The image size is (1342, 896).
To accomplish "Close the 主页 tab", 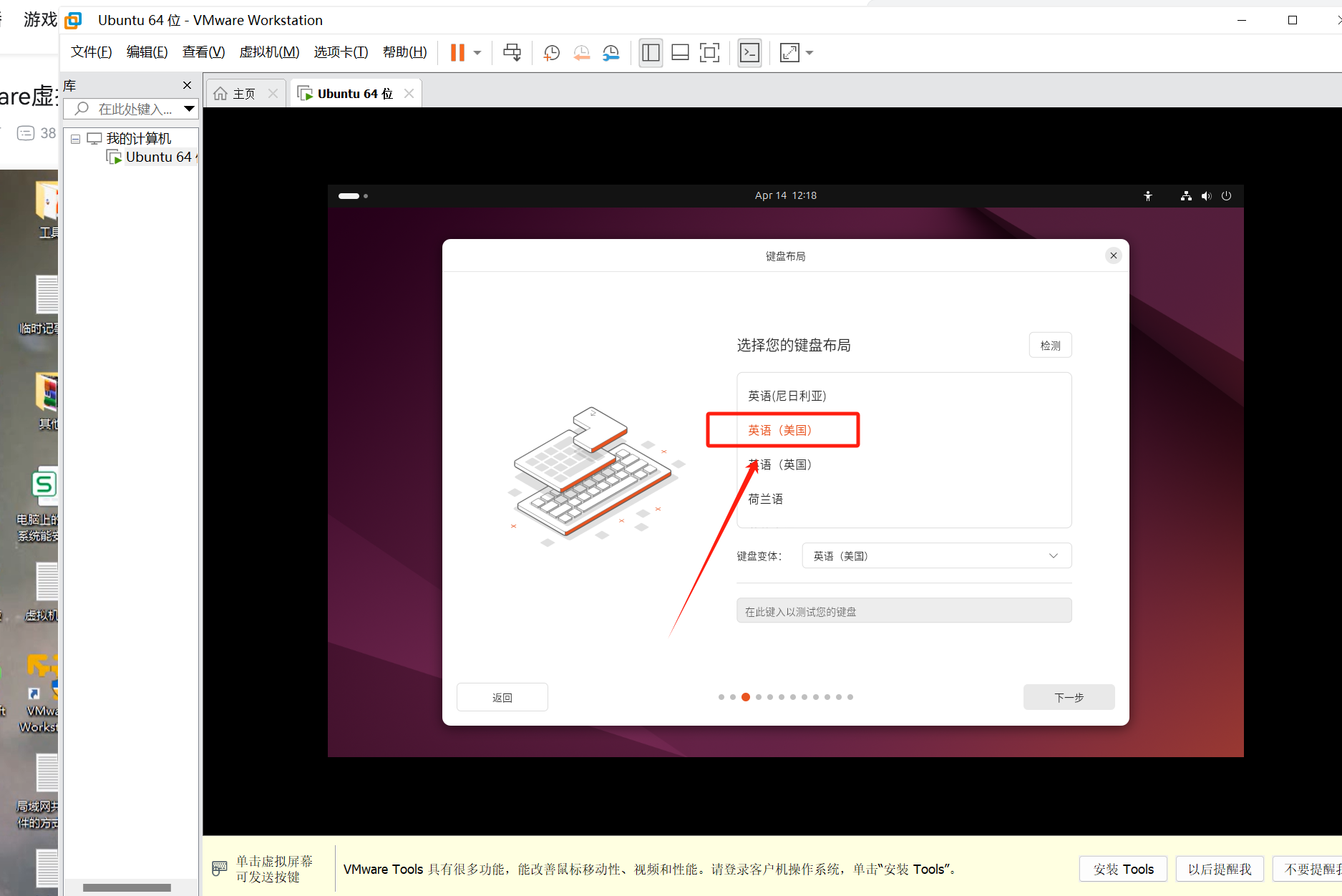I will 273,94.
